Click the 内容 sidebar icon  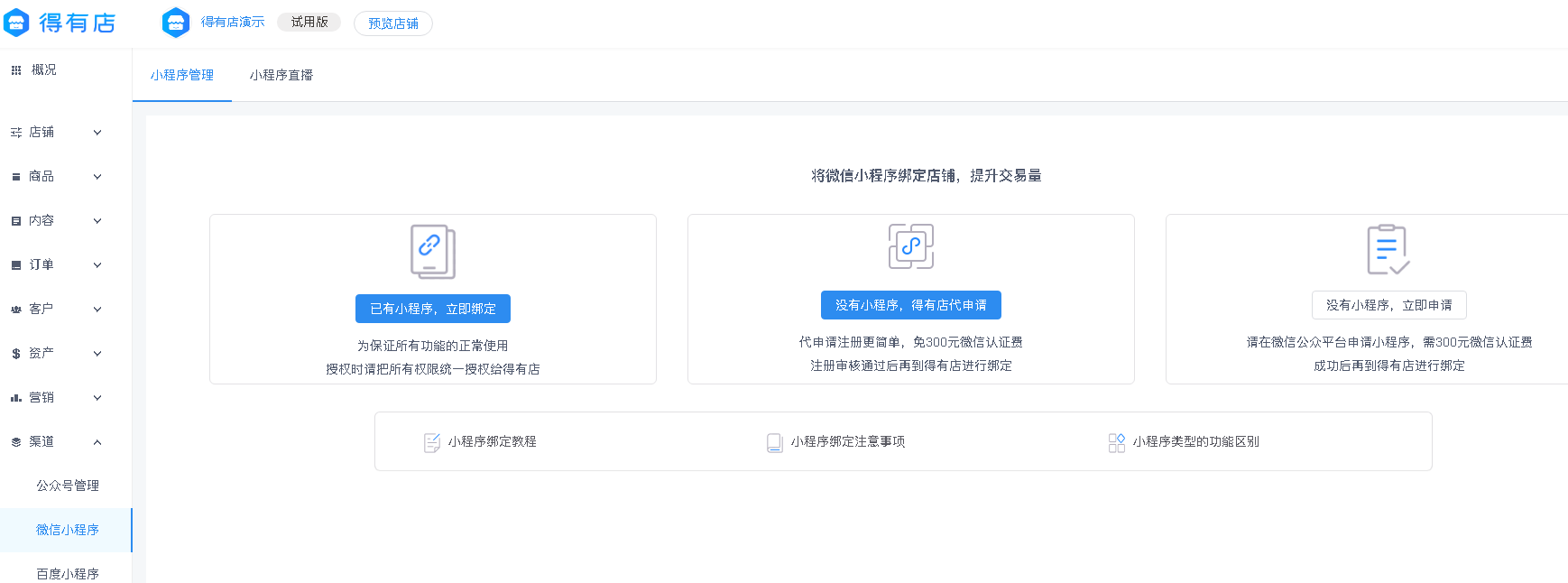(x=16, y=221)
